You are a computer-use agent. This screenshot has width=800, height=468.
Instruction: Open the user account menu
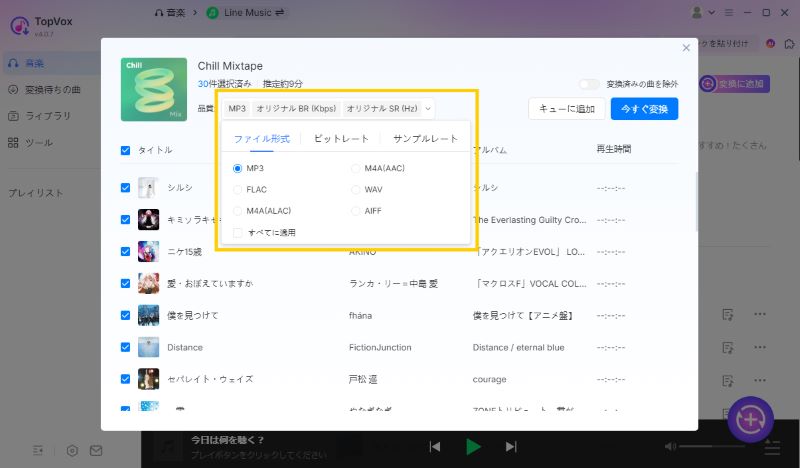click(702, 13)
